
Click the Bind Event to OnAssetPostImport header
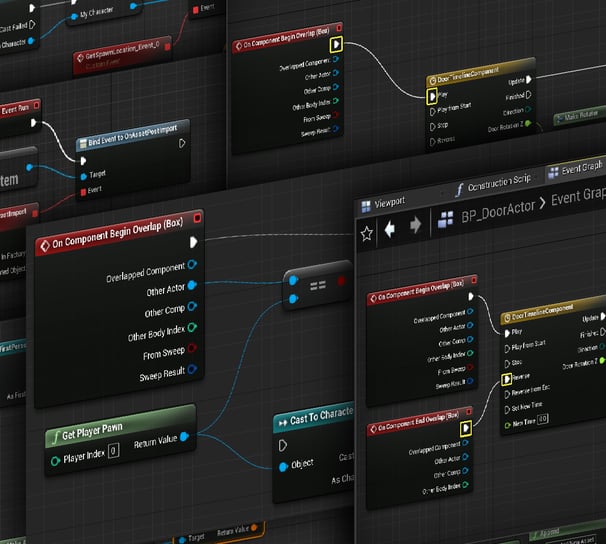tap(133, 135)
